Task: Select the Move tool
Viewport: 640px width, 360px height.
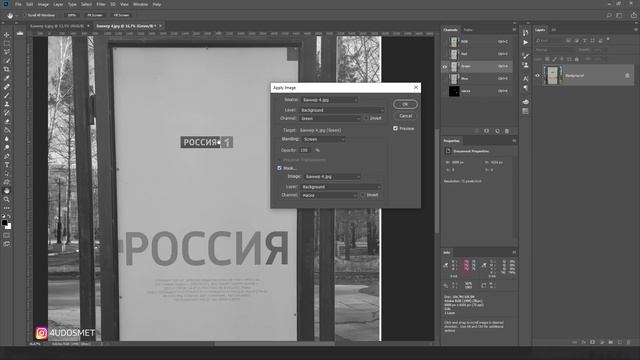Action: point(7,35)
